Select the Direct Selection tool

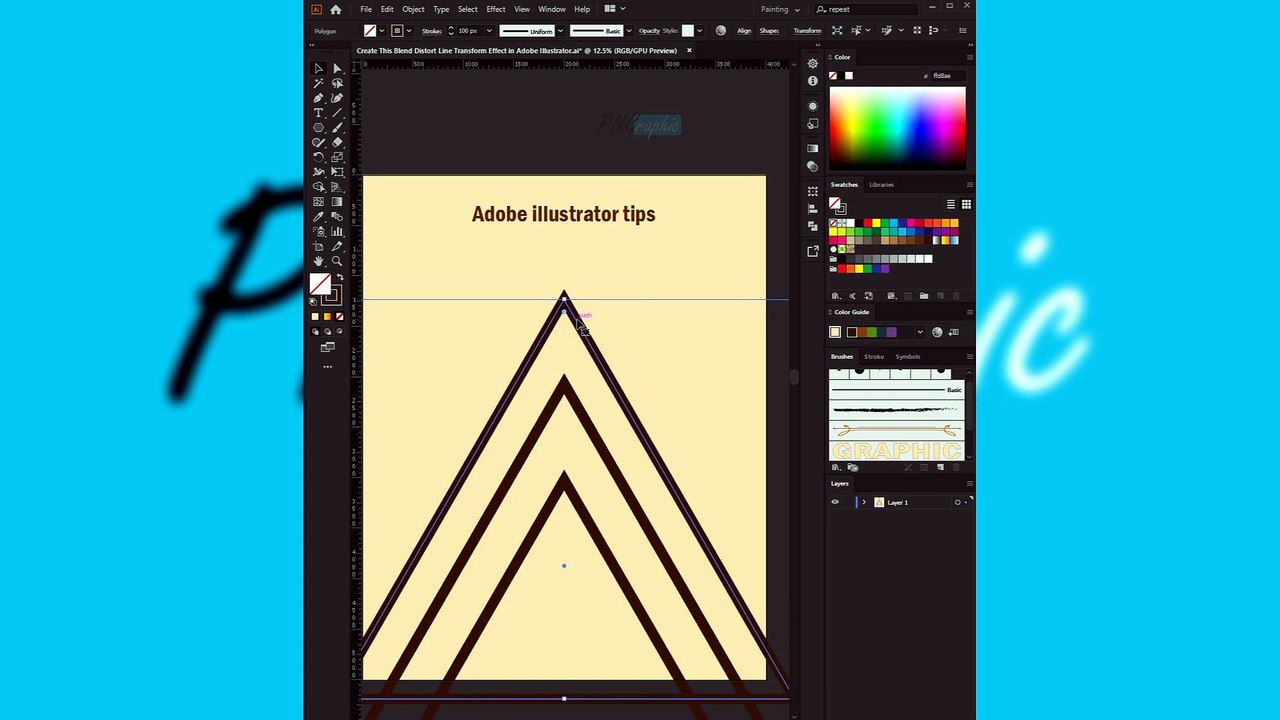pyautogui.click(x=337, y=69)
